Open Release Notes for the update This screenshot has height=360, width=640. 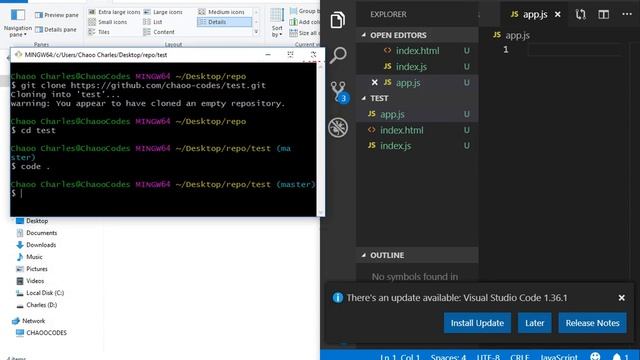[592, 323]
